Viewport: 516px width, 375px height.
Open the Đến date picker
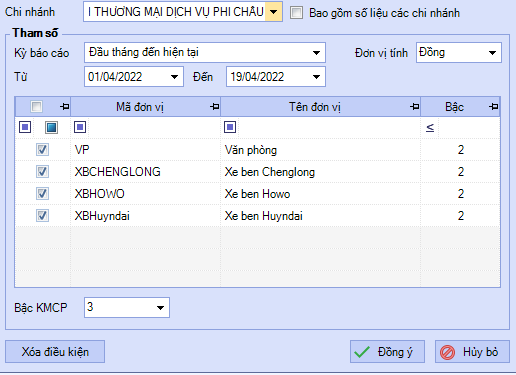point(316,77)
